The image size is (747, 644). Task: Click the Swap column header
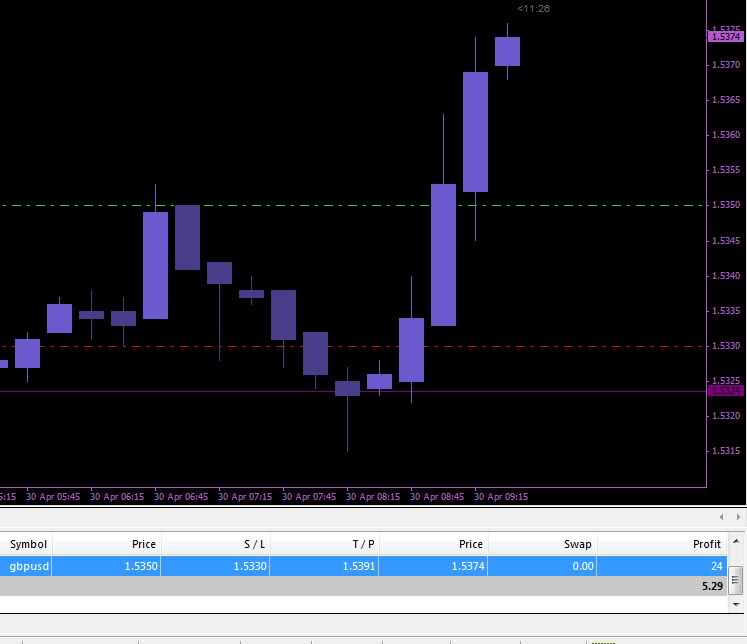pyautogui.click(x=542, y=544)
